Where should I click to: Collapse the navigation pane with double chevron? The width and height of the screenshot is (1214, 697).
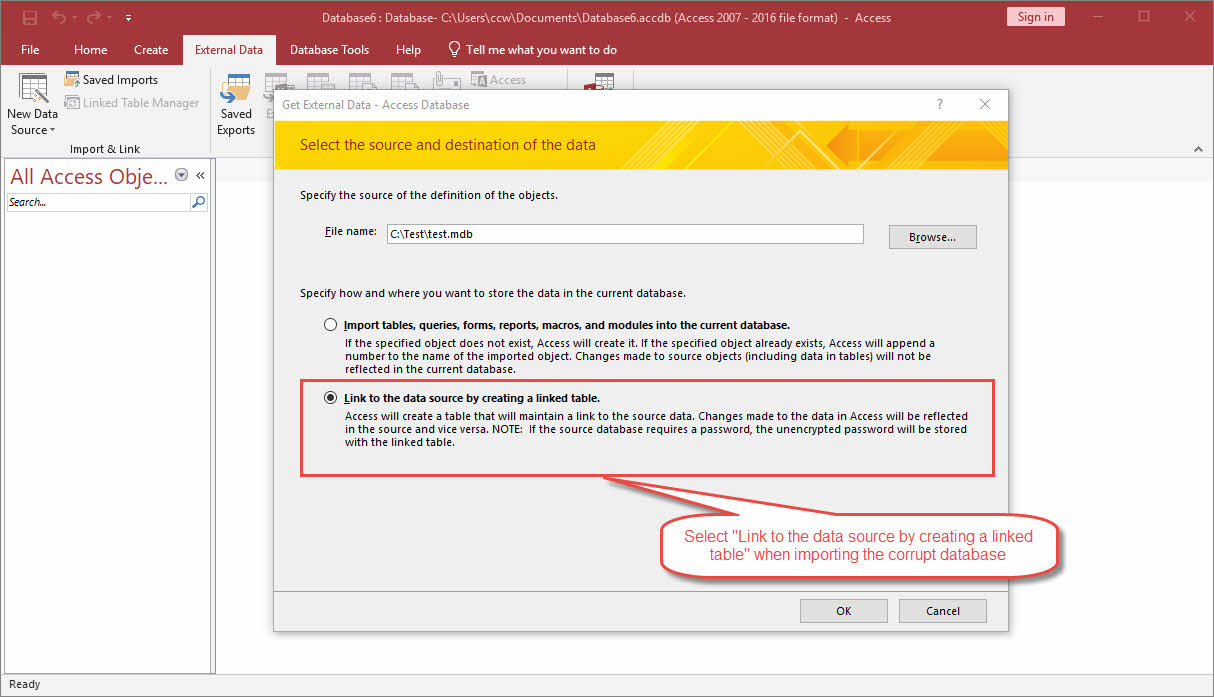point(200,175)
